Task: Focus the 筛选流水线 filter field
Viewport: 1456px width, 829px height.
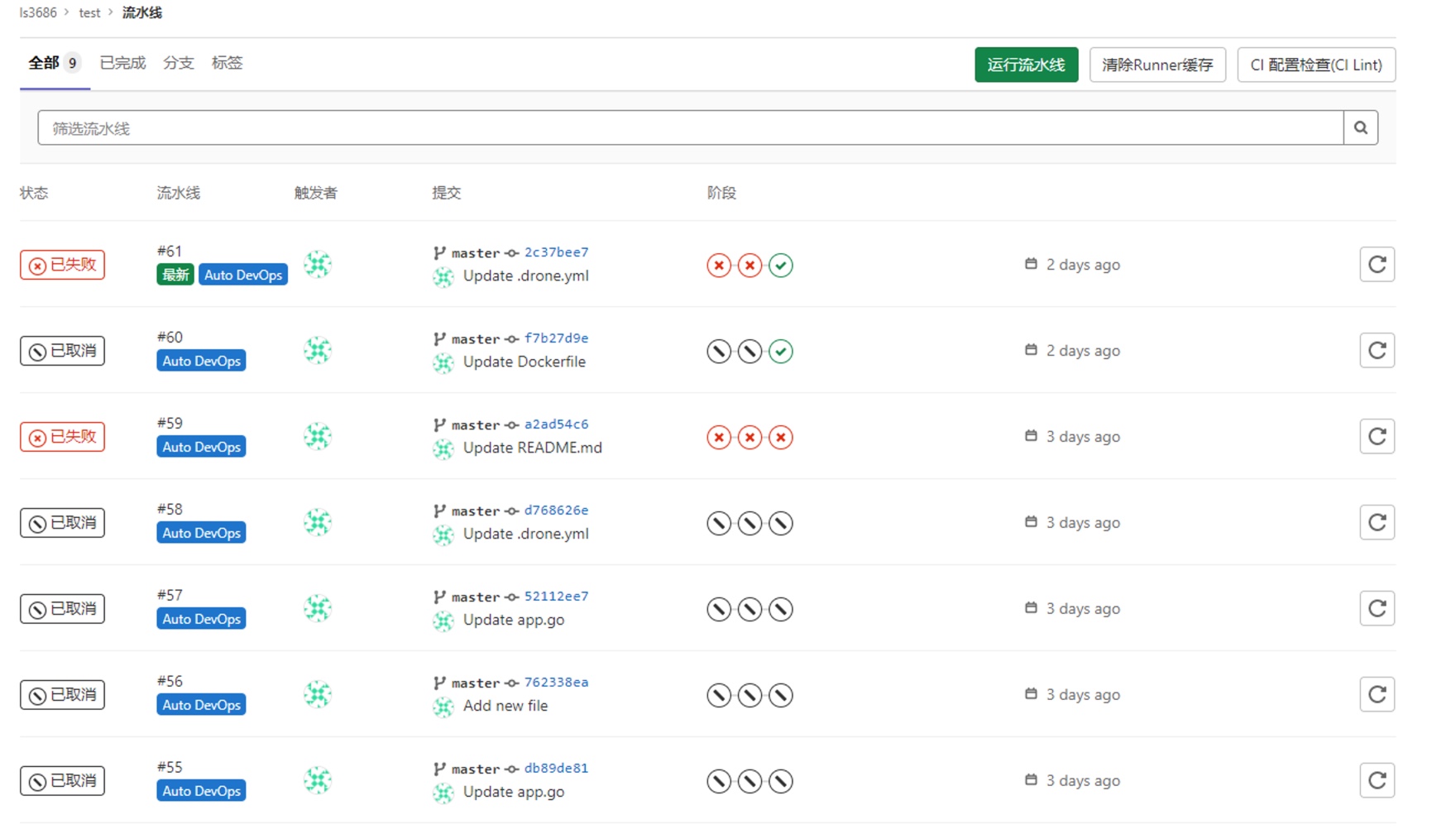Action: [690, 128]
